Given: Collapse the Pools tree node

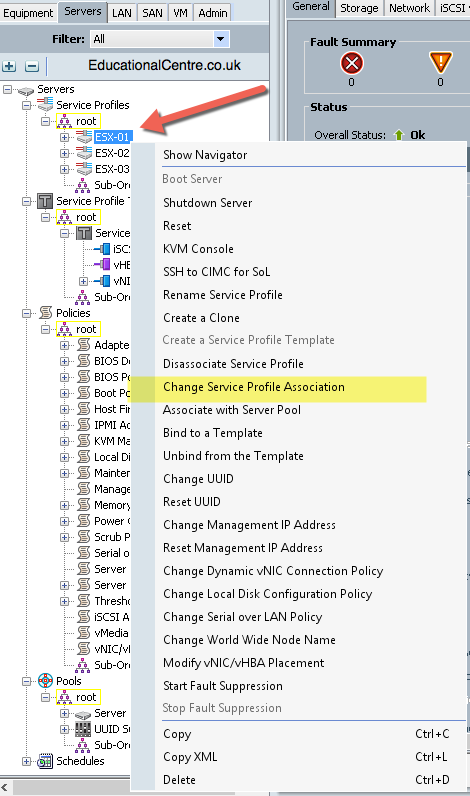Looking at the screenshot, I should 26,681.
